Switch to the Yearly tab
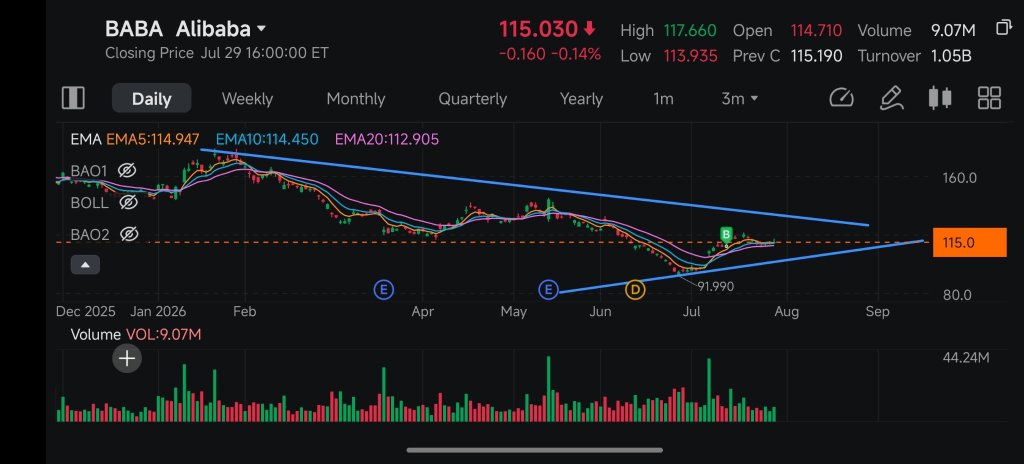Screen dimensions: 1024x464 581,99
